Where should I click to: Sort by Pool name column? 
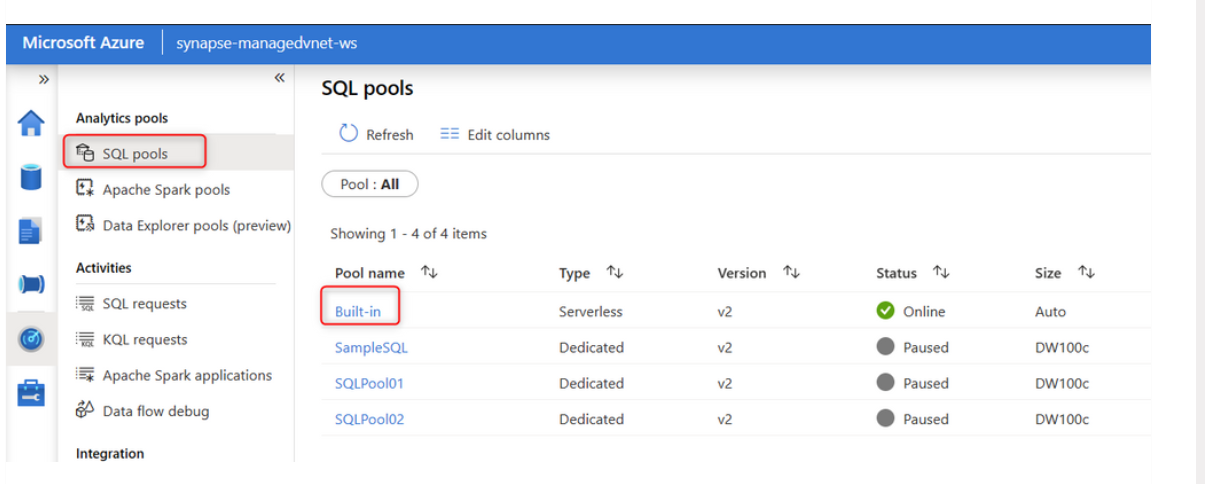pyautogui.click(x=387, y=273)
